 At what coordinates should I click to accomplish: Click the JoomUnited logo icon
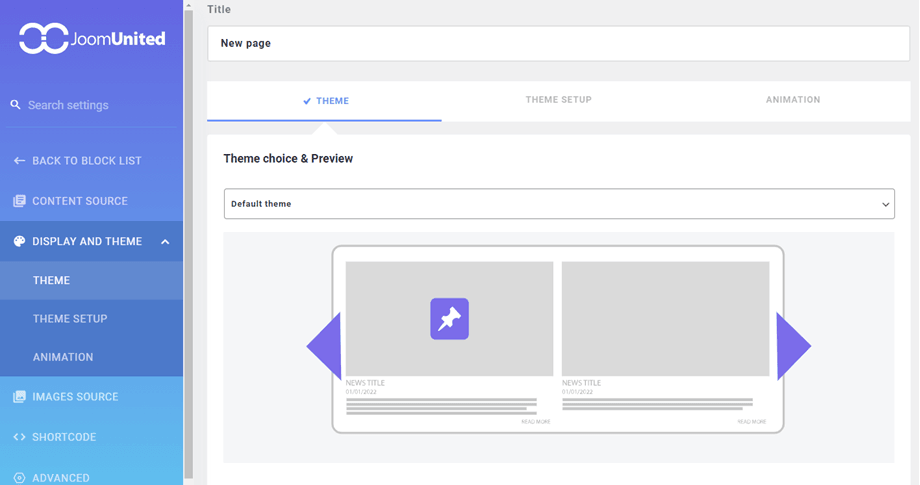(43, 38)
